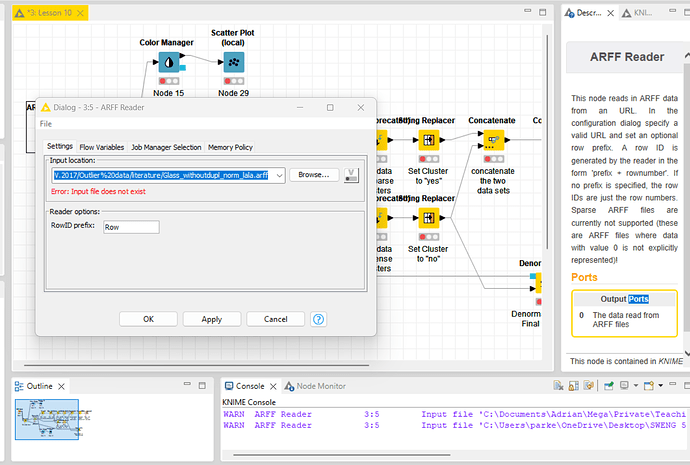Image resolution: width=690 pixels, height=465 pixels.
Task: Activate the Lesson 10 workflow tab
Action: click(49, 13)
